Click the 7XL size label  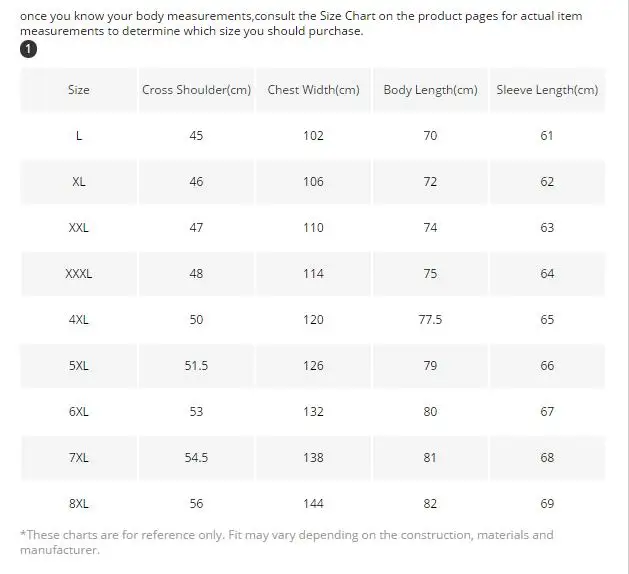pos(79,458)
